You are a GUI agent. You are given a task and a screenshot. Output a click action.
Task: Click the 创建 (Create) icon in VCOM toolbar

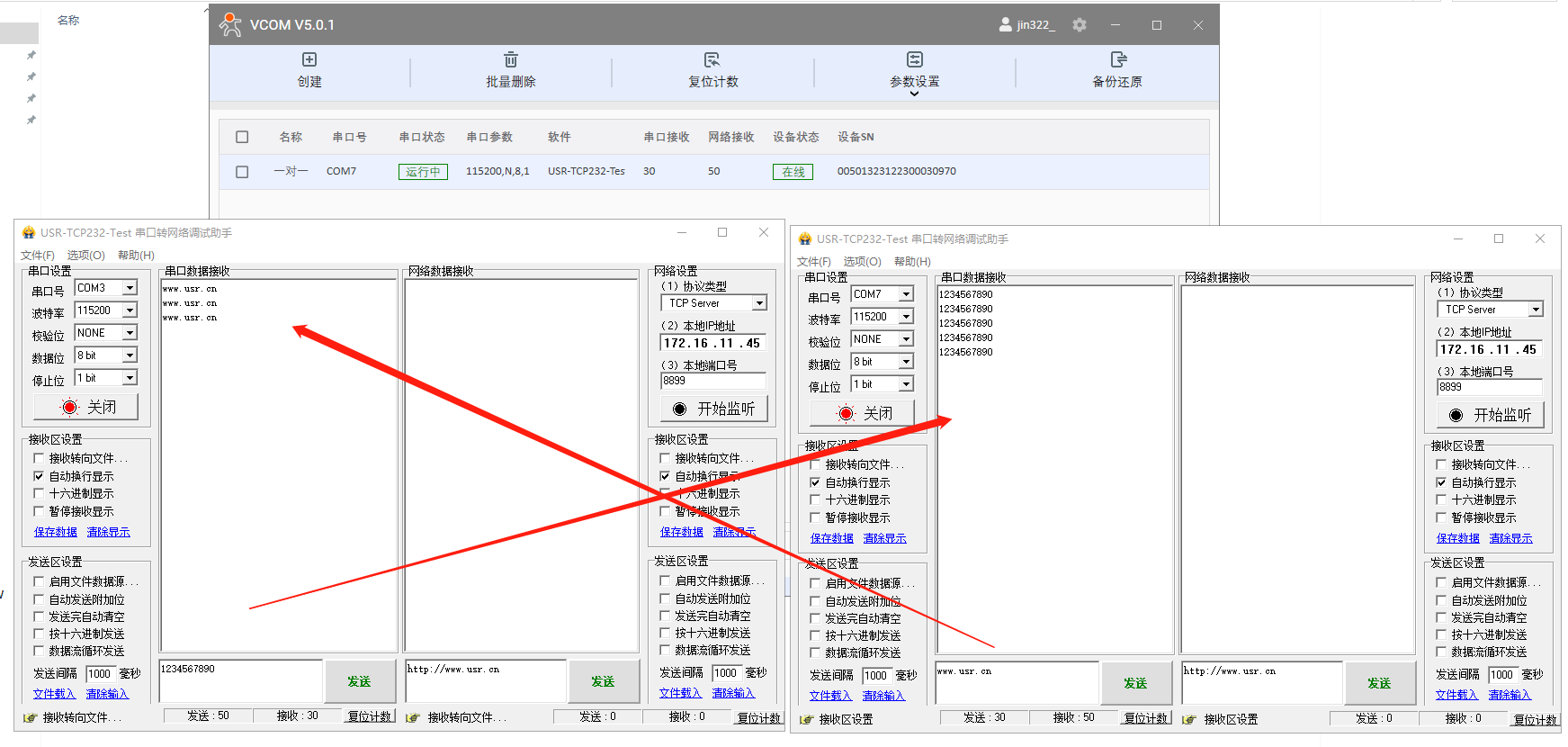pyautogui.click(x=309, y=60)
